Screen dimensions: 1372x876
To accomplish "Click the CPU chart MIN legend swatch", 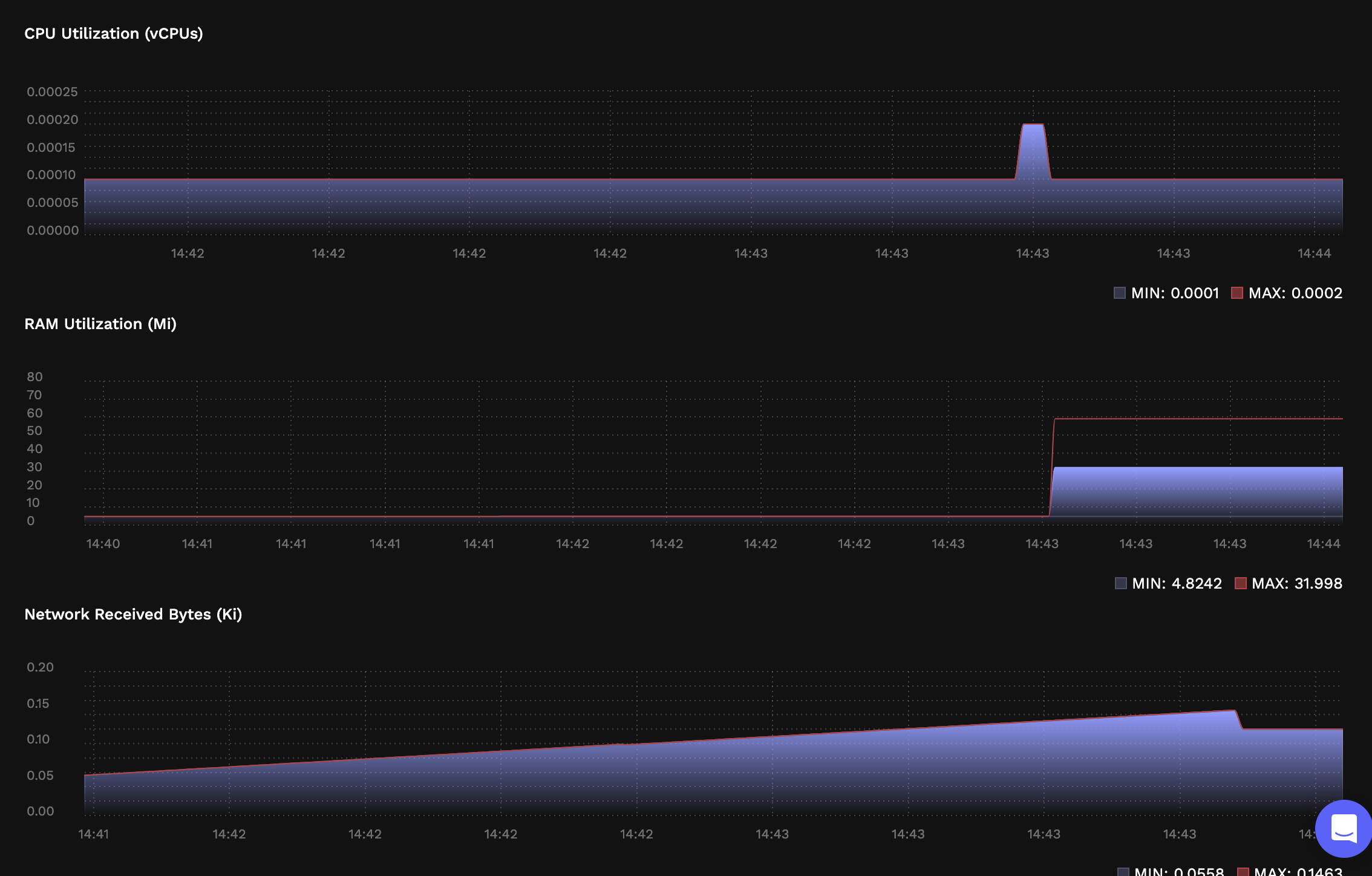I will (x=1120, y=293).
